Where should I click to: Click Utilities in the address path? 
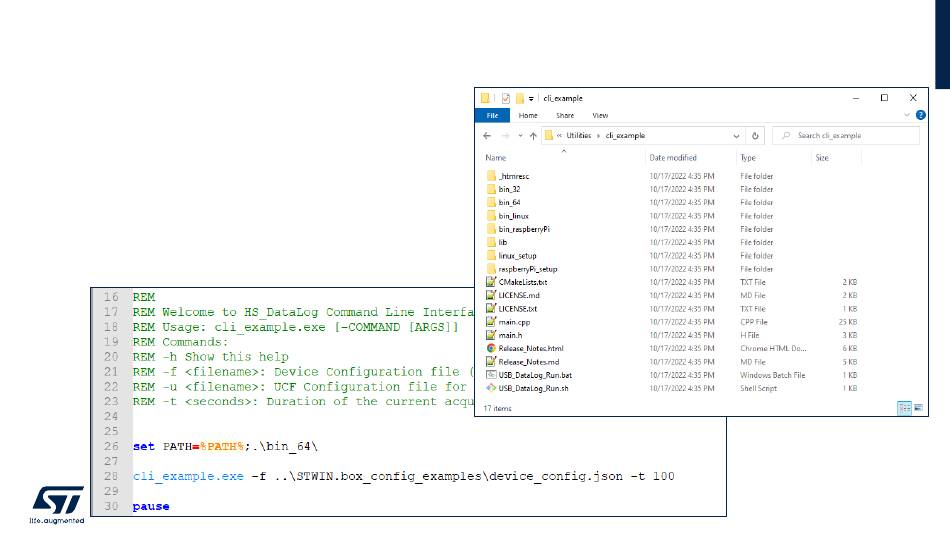pos(579,136)
